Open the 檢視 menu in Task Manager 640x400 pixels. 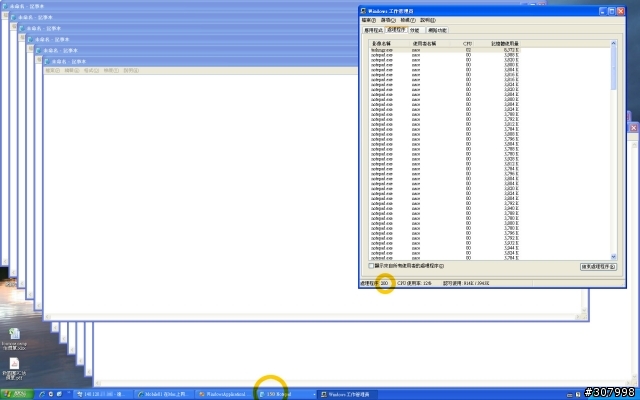pyautogui.click(x=408, y=20)
